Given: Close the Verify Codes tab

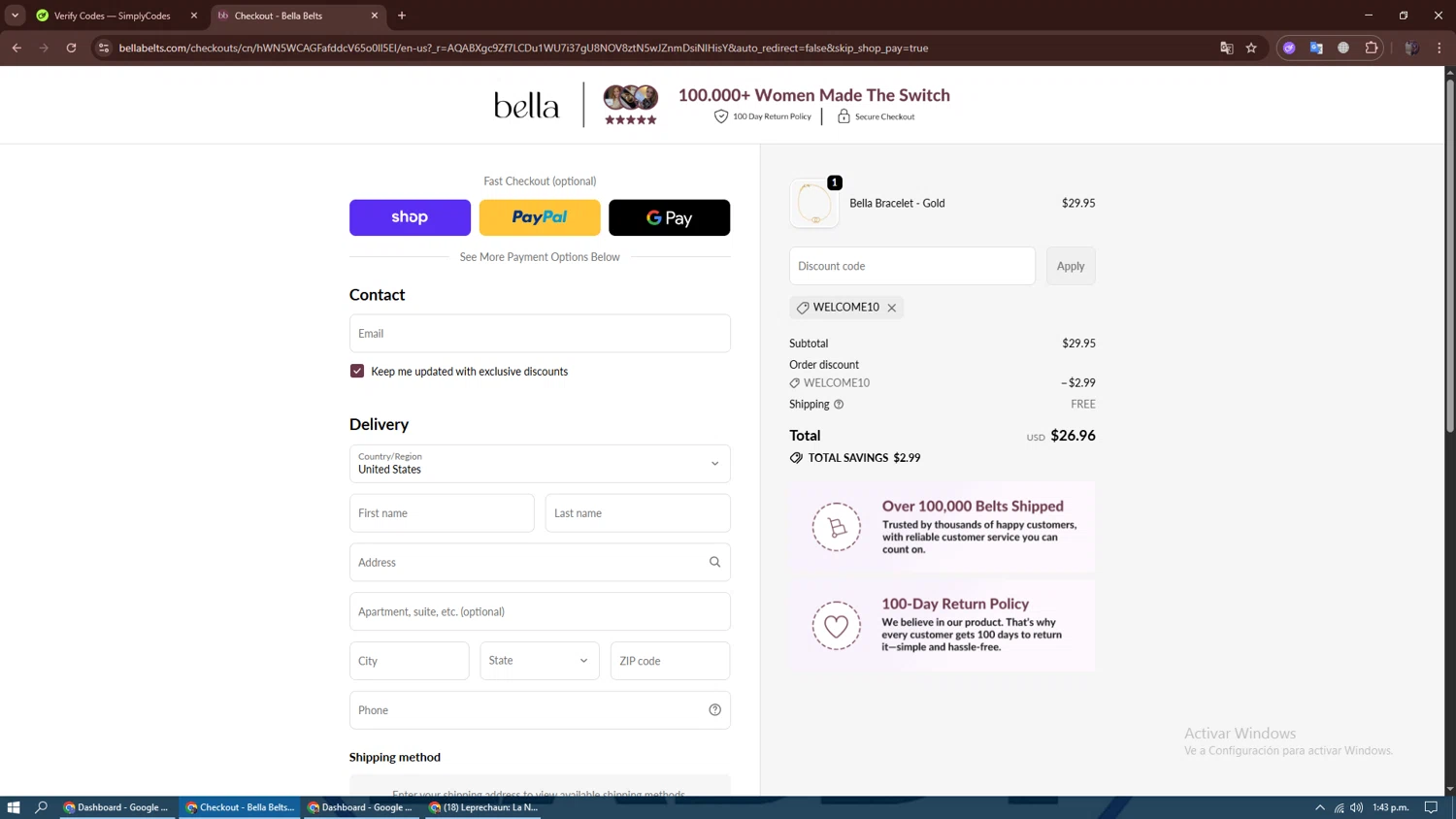Looking at the screenshot, I should pyautogui.click(x=194, y=16).
